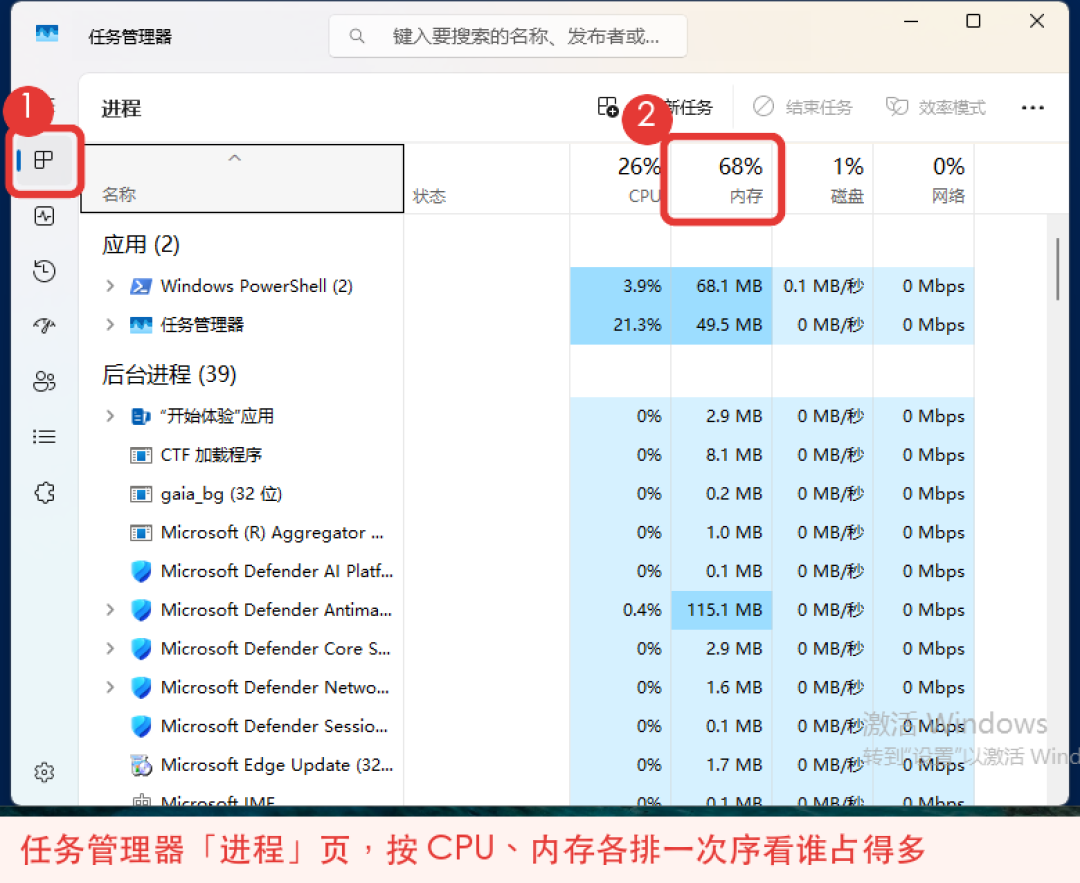
Task: Click the “开始体验”应用 icon
Action: (141, 416)
